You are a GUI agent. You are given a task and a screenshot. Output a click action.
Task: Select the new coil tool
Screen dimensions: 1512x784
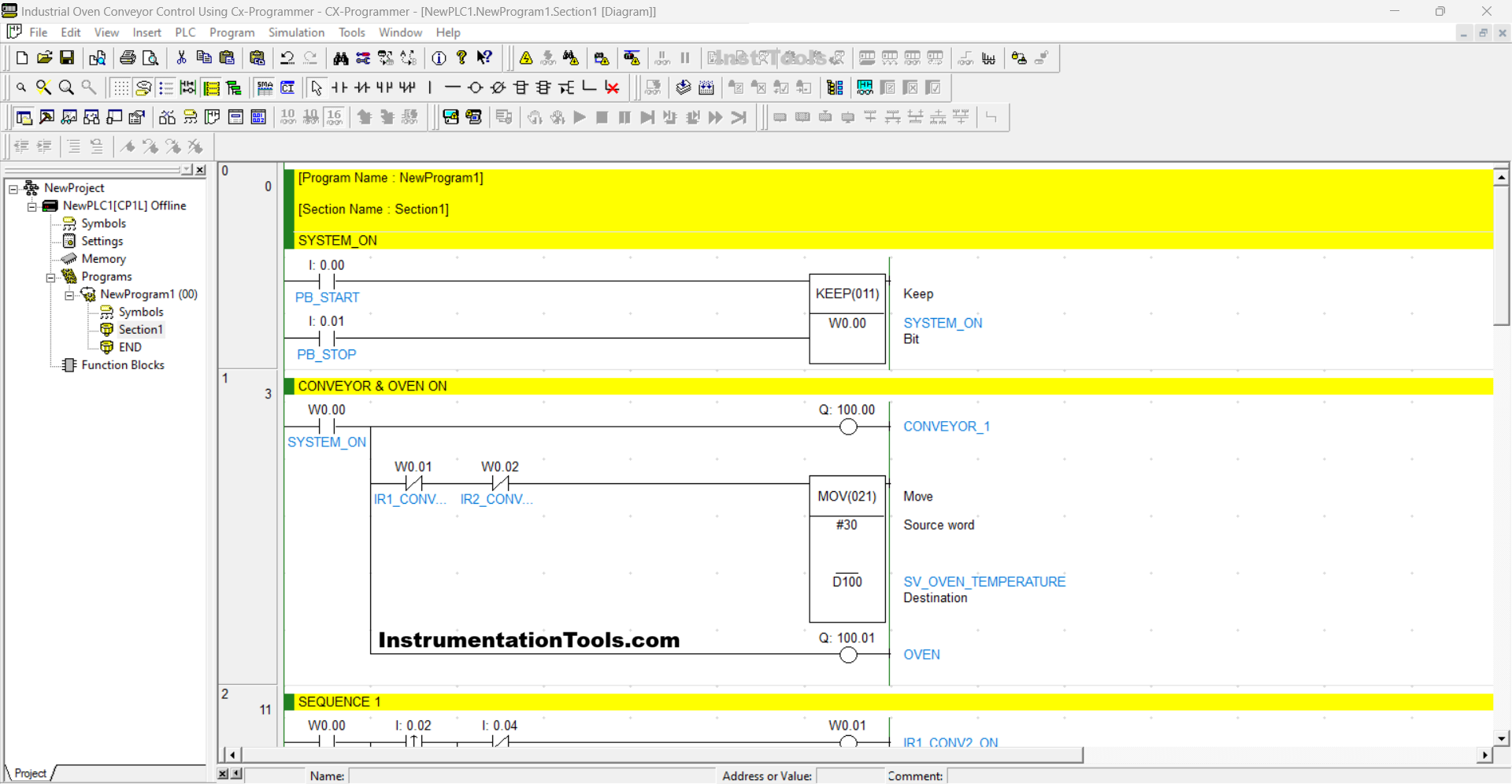475,87
